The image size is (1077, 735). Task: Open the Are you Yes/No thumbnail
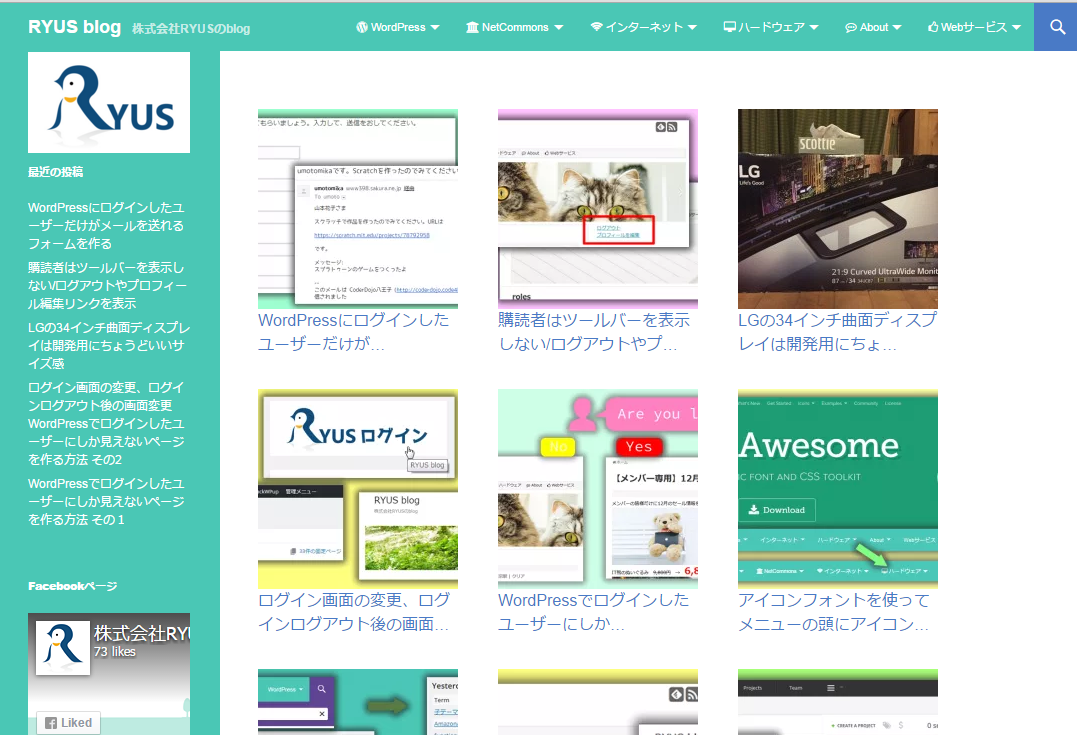pyautogui.click(x=598, y=489)
